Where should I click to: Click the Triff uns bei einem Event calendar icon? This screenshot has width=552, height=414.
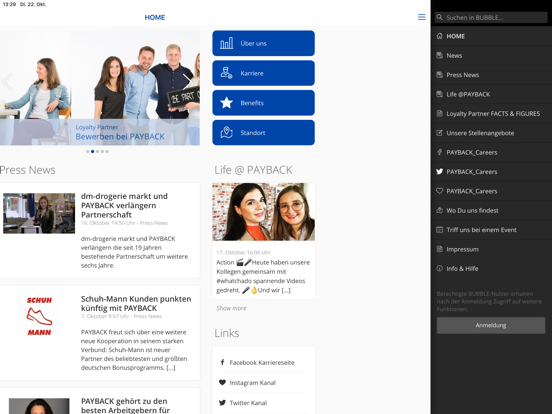pos(439,230)
